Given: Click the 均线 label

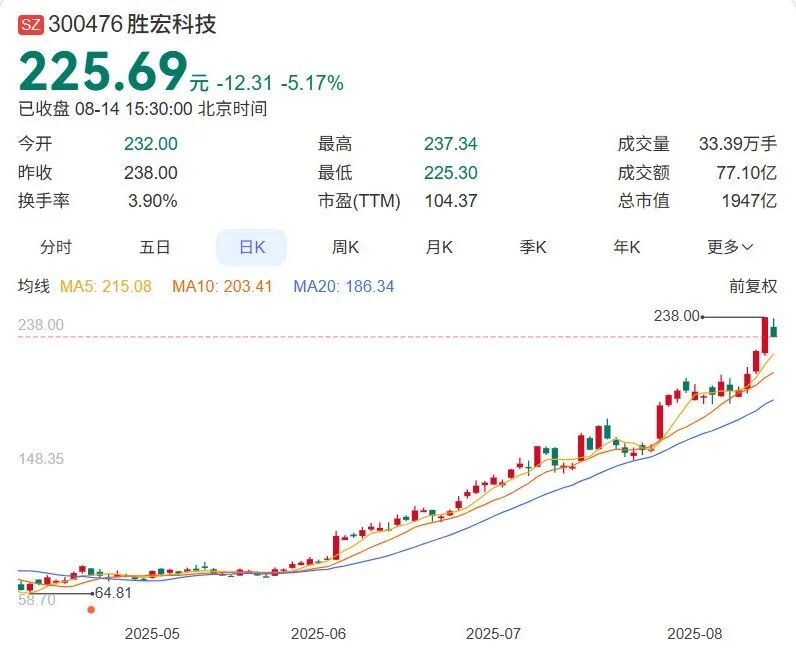Looking at the screenshot, I should (34, 286).
